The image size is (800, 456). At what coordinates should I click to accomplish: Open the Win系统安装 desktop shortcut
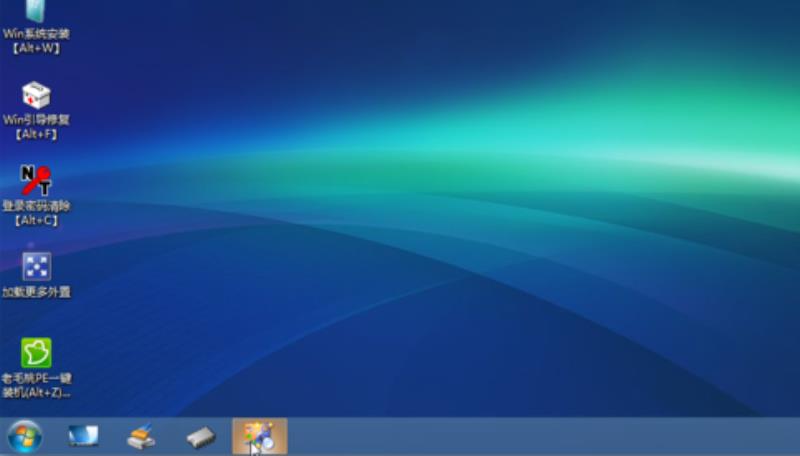36,27
